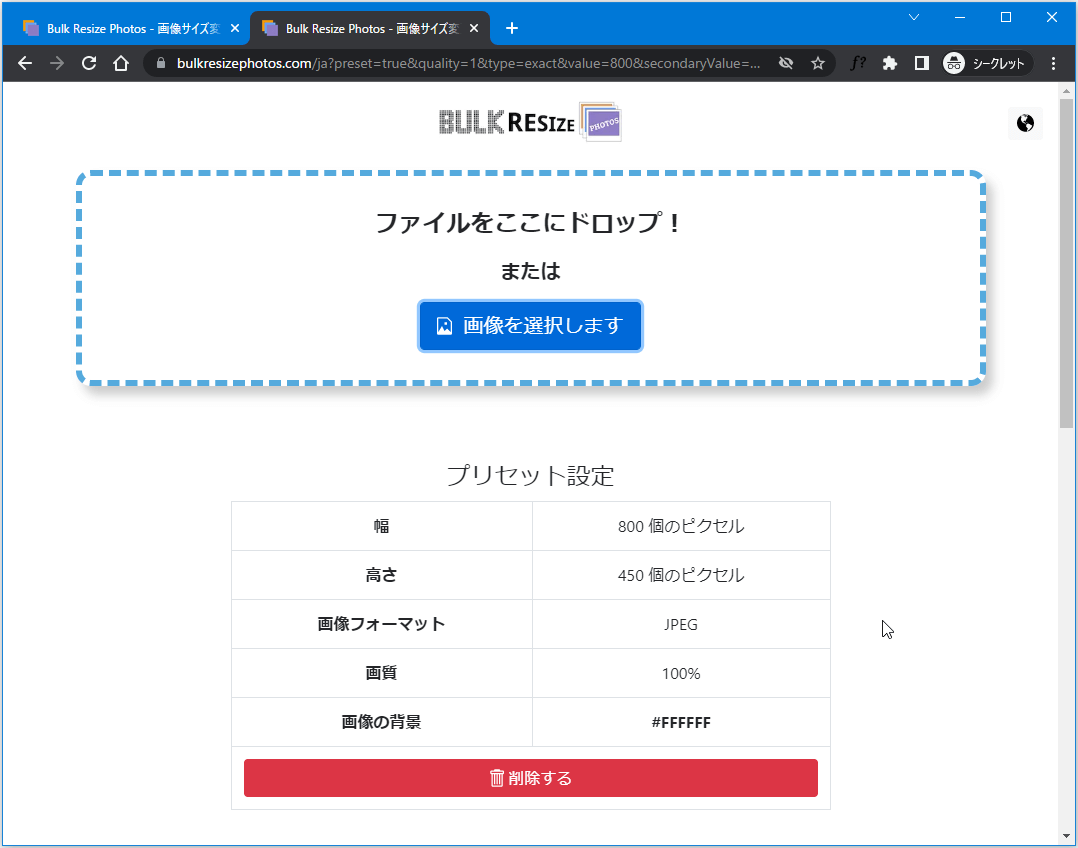1078x848 pixels.
Task: Open the Chrome three-dot menu
Action: coord(1053,63)
